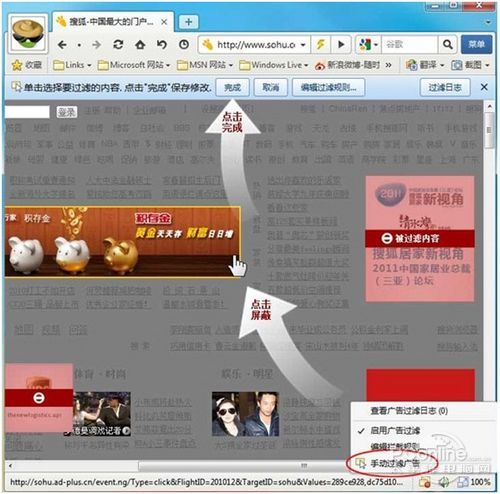Click the vertical scrollbar thumb
Viewport: 500px width, 494px height.
click(x=489, y=131)
